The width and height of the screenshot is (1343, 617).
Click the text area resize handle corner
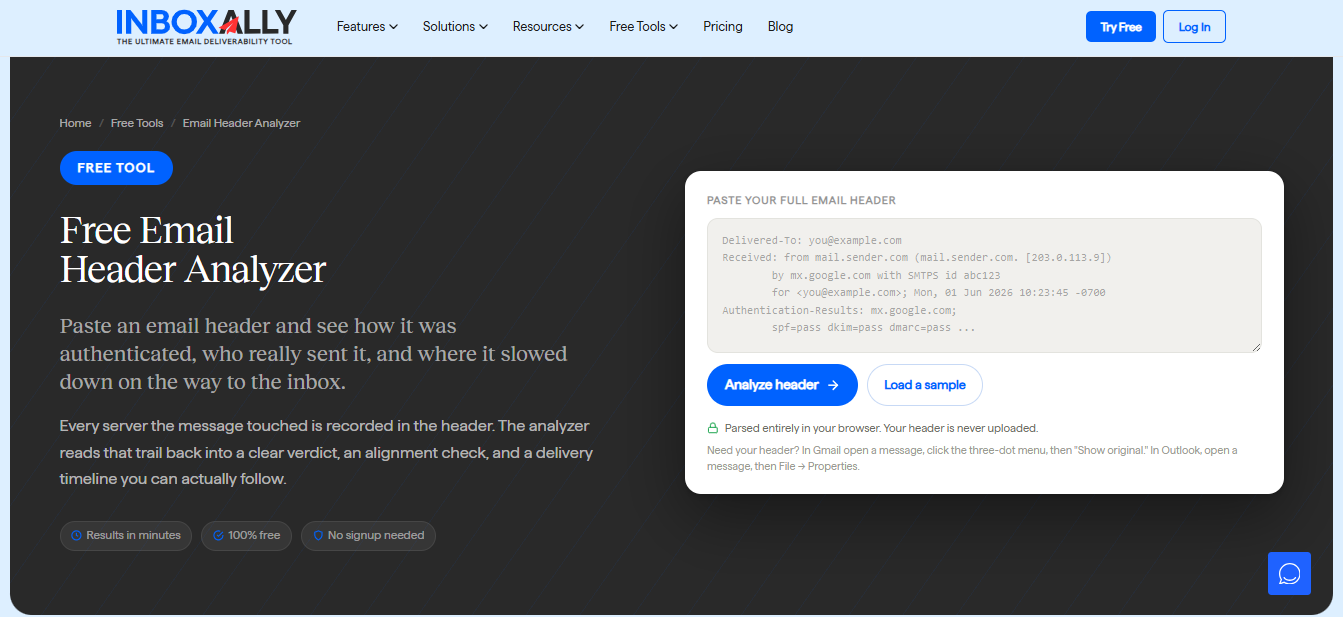click(1256, 347)
